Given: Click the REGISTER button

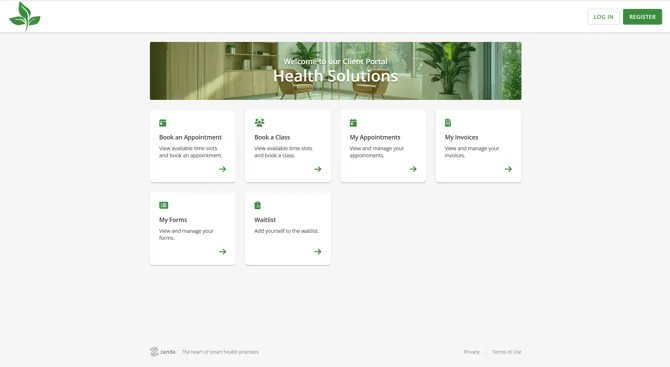Looking at the screenshot, I should tap(642, 17).
